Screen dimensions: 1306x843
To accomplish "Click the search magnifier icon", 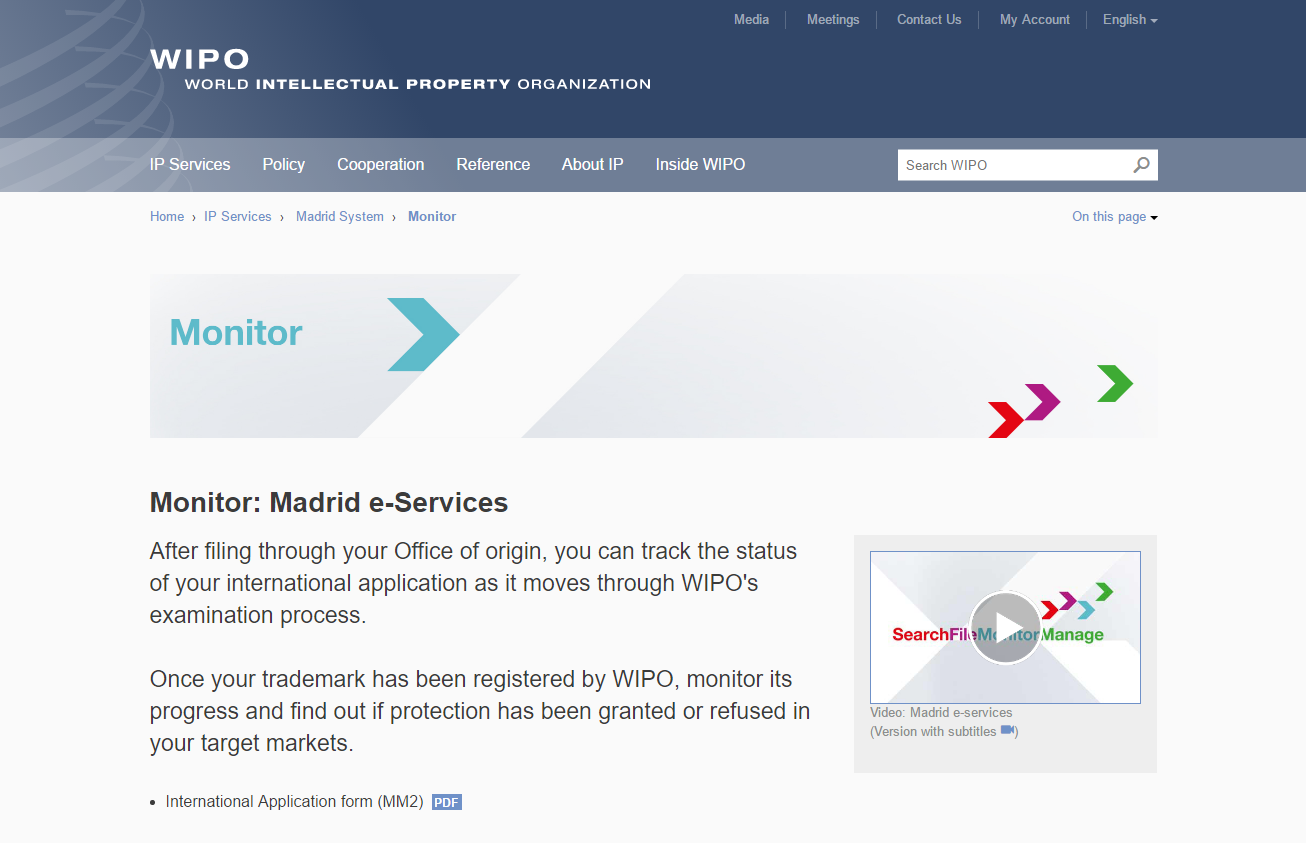I will 1141,165.
